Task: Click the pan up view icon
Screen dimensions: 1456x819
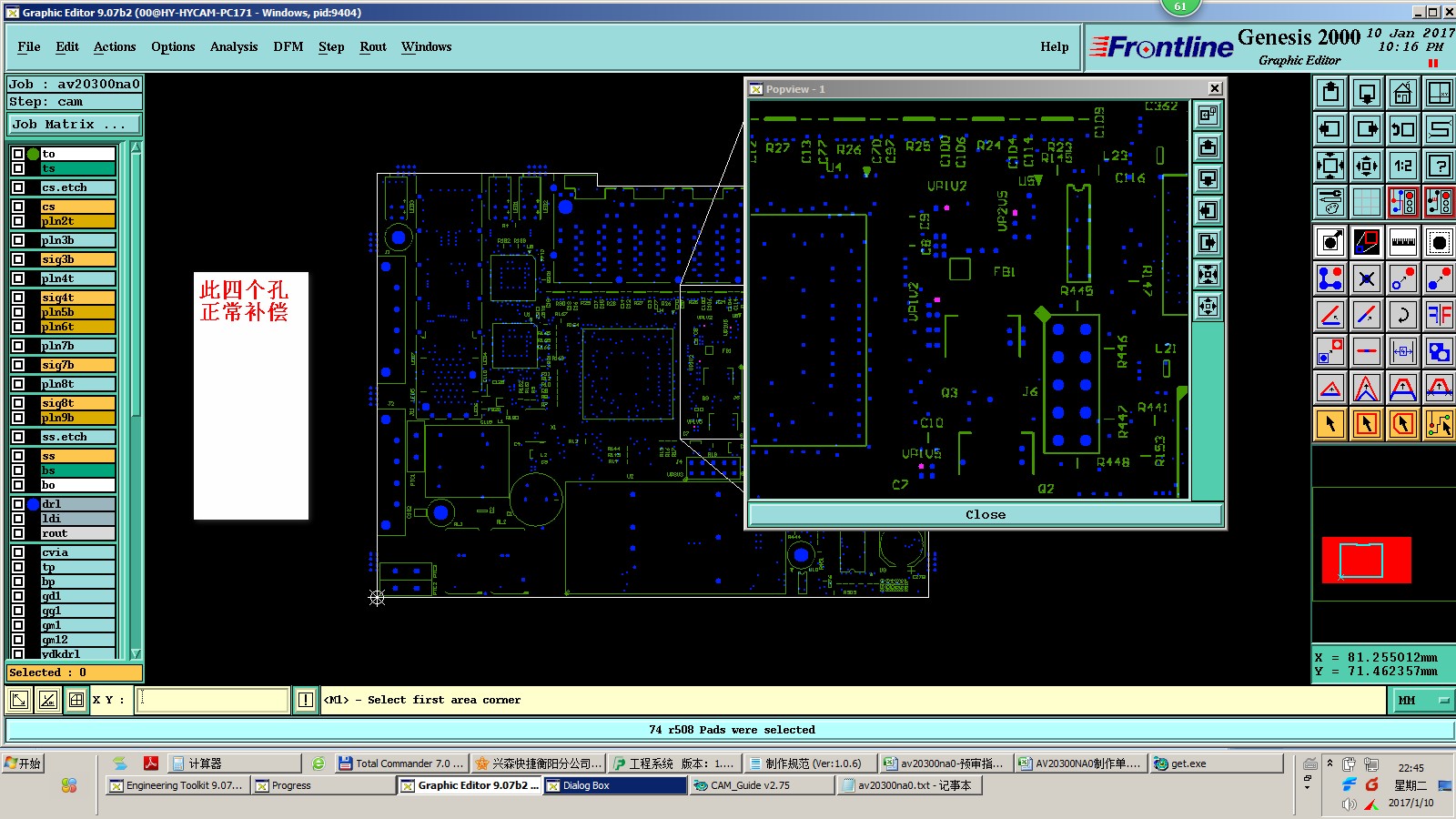Action: click(x=1330, y=93)
